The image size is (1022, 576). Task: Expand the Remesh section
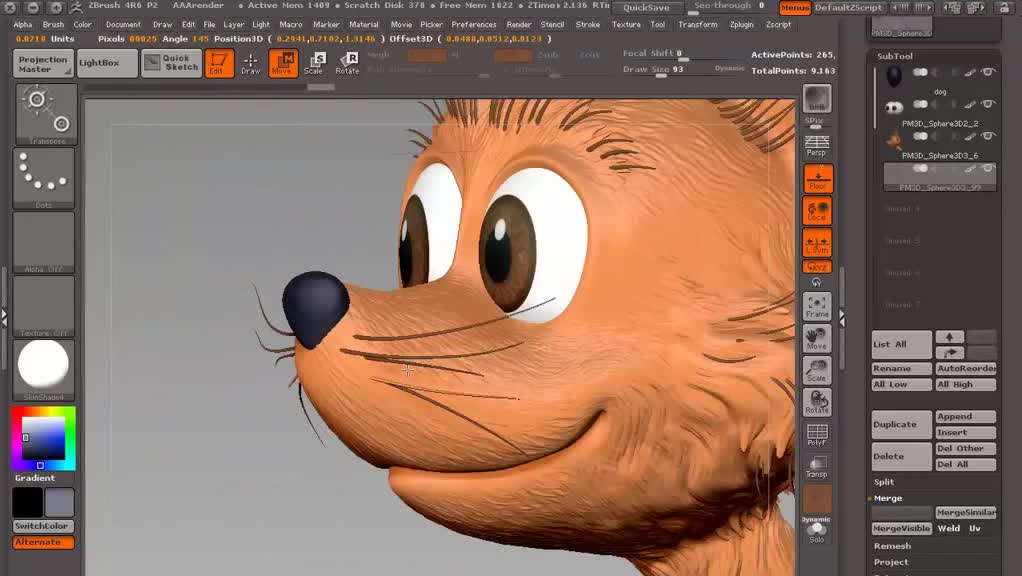click(892, 546)
